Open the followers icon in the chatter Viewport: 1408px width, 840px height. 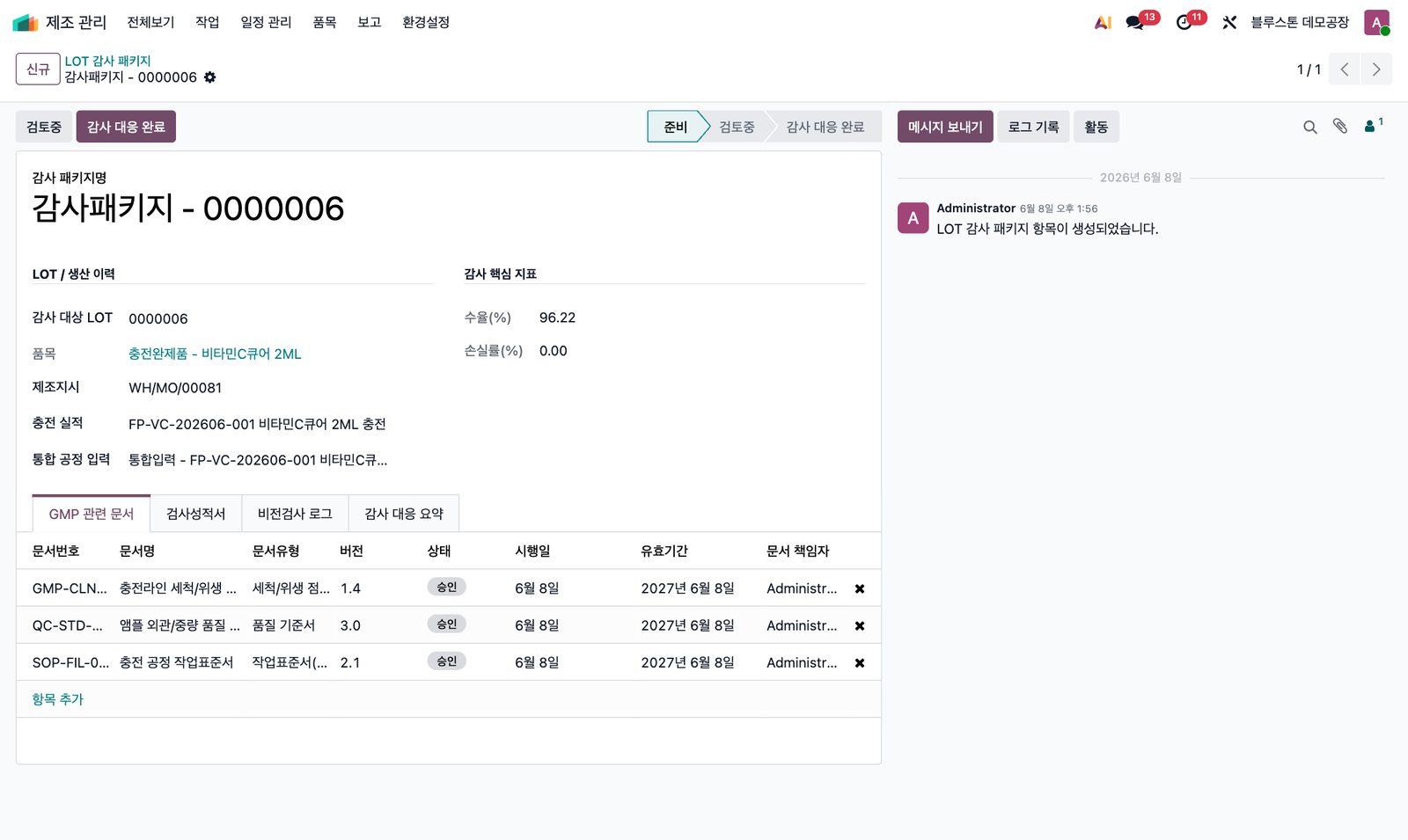[1373, 126]
